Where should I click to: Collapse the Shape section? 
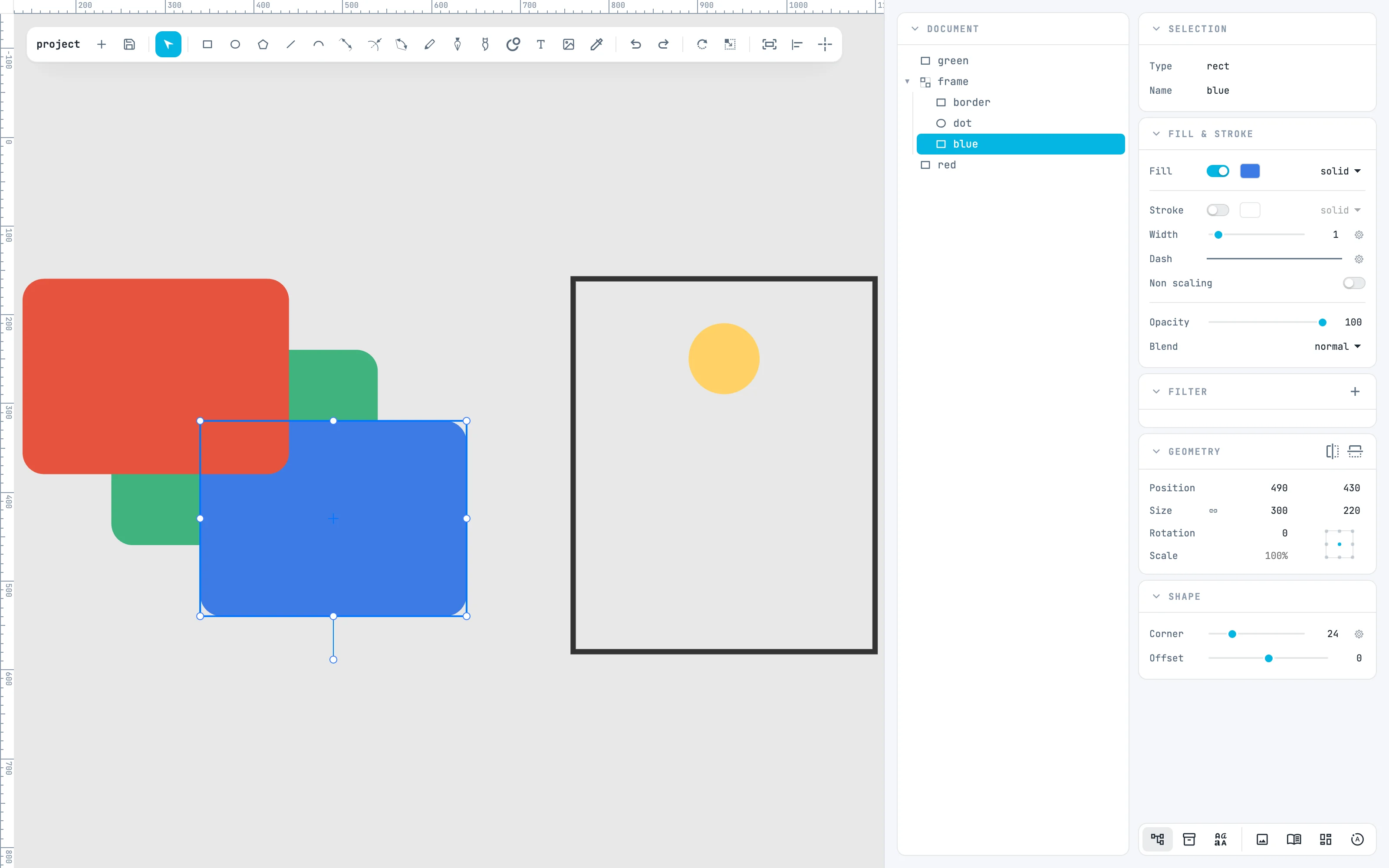1156,596
